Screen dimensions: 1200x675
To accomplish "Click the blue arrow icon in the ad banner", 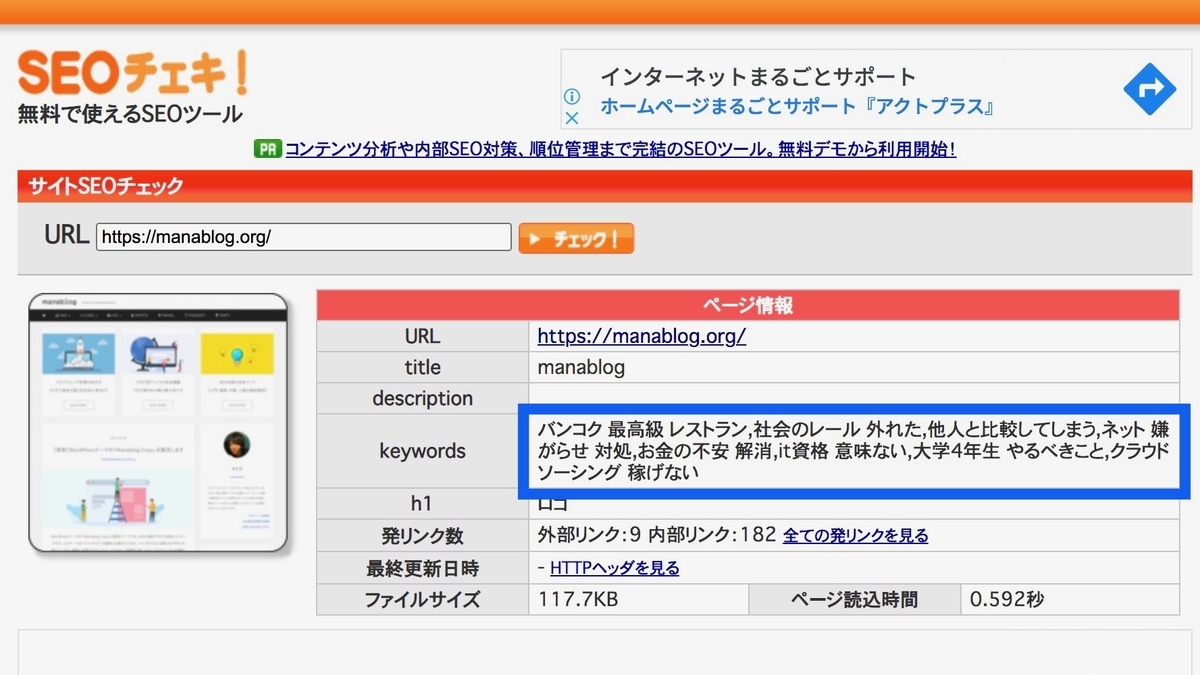I will (x=1149, y=89).
